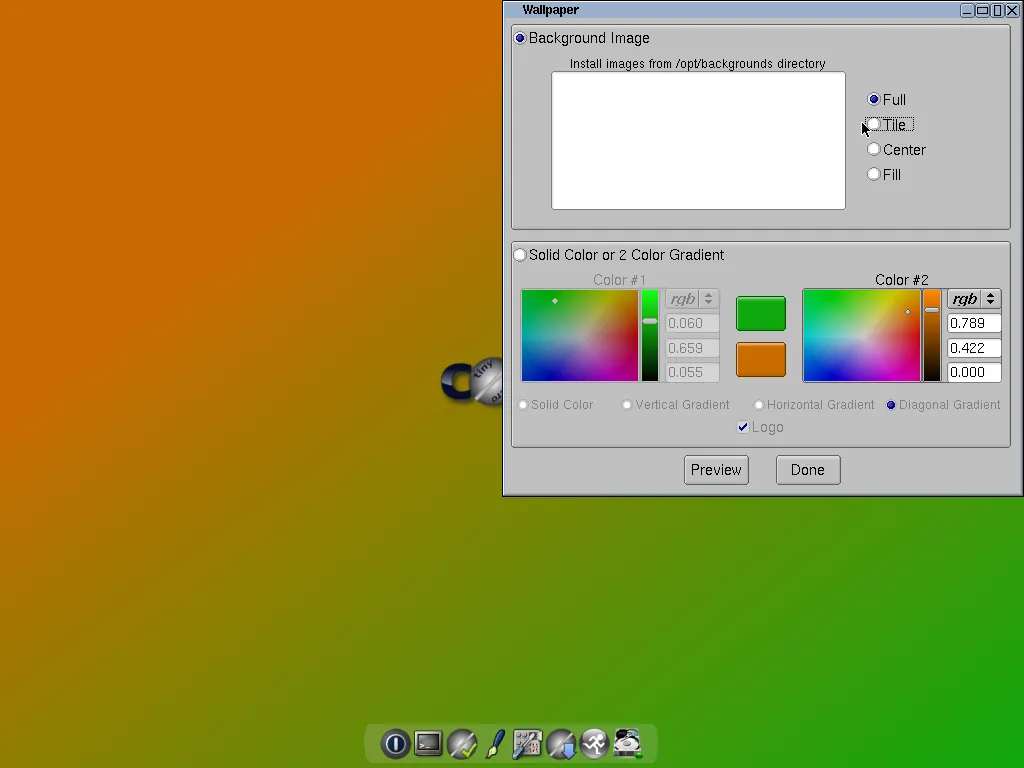This screenshot has width=1024, height=768.
Task: Open the Color #1 rgb mode dropdown
Action: tap(692, 299)
